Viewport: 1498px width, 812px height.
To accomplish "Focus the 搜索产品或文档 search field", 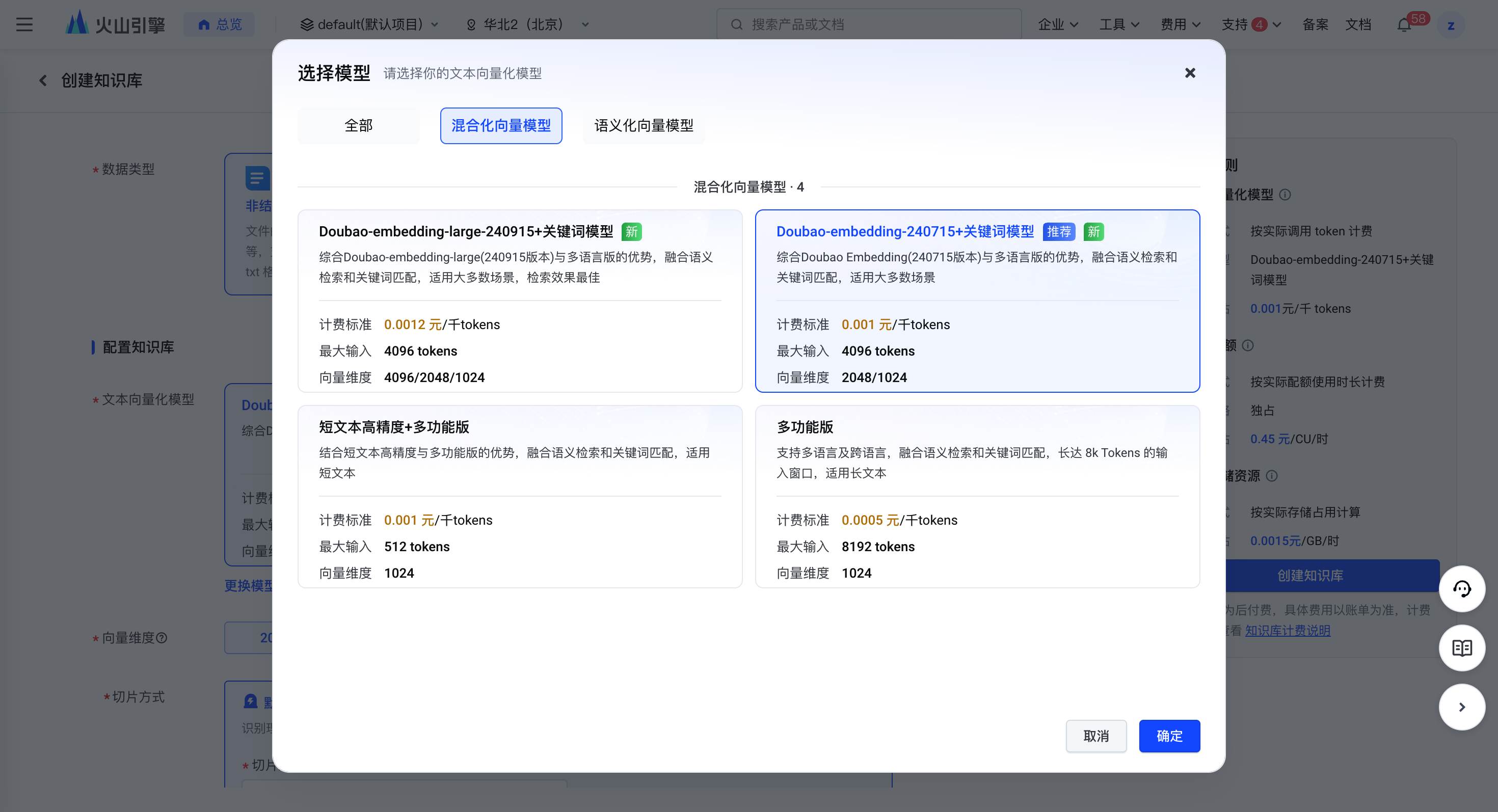I will point(869,24).
